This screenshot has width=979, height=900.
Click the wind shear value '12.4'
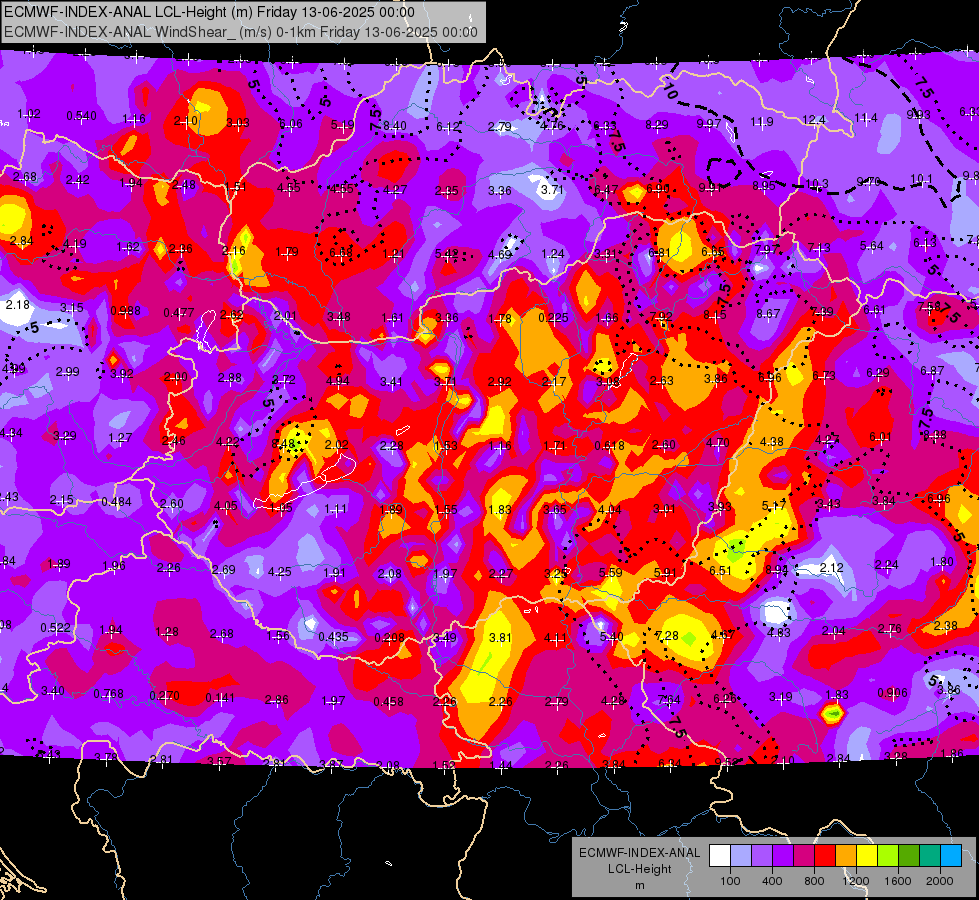tap(814, 120)
